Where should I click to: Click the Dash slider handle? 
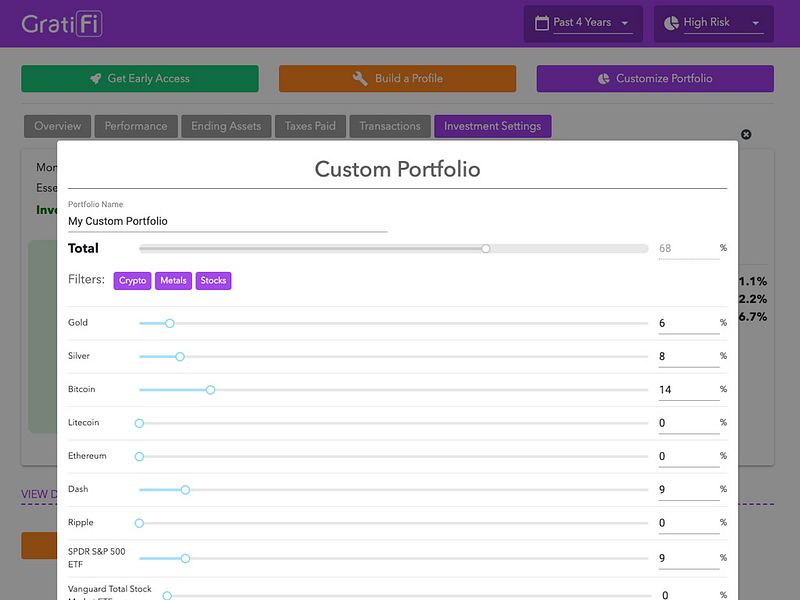185,490
